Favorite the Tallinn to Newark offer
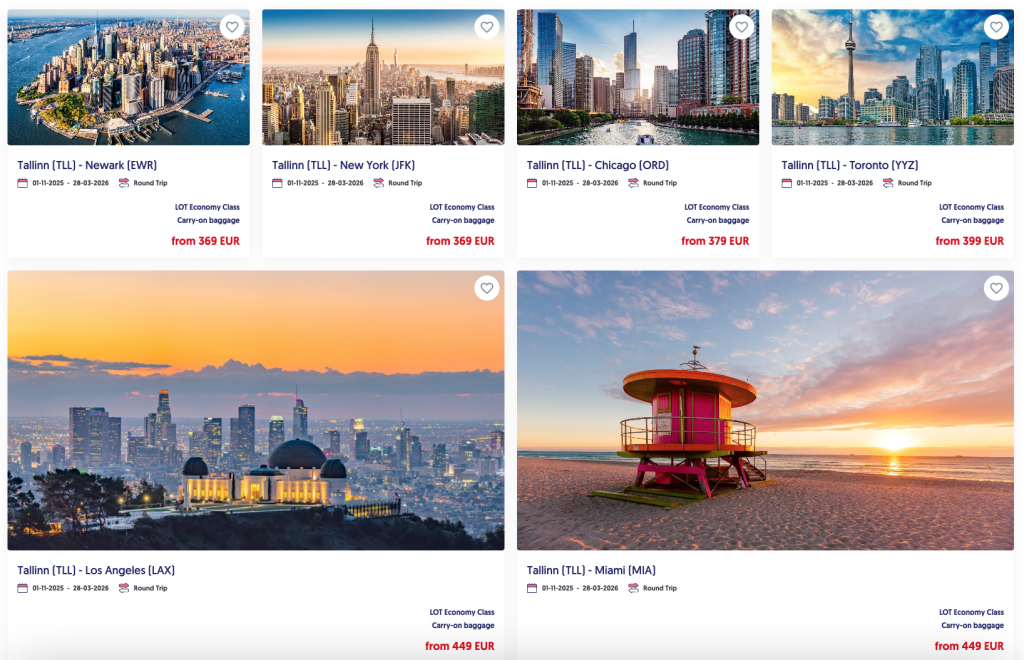This screenshot has height=660, width=1024. (x=232, y=27)
